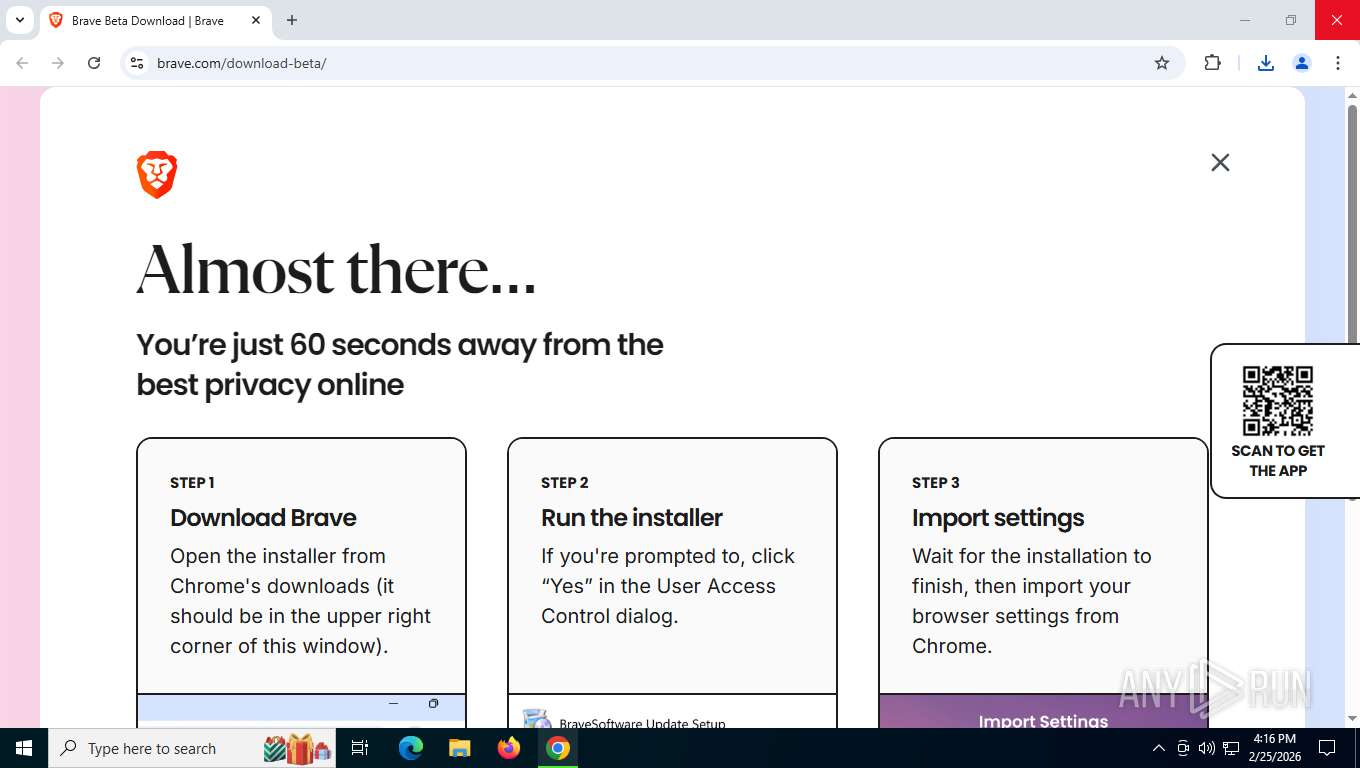Click the Import Settings preview image
This screenshot has width=1360, height=768.
[1043, 711]
